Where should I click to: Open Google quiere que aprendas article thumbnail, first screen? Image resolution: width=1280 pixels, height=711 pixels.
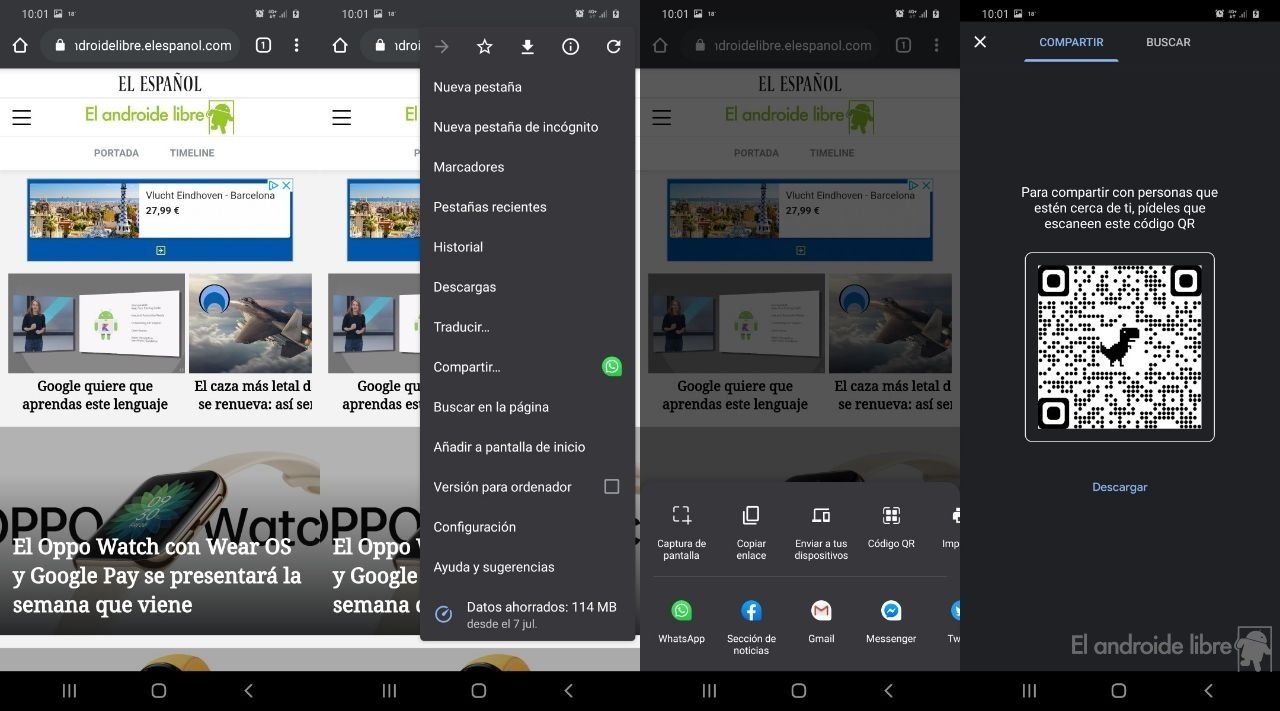click(96, 323)
